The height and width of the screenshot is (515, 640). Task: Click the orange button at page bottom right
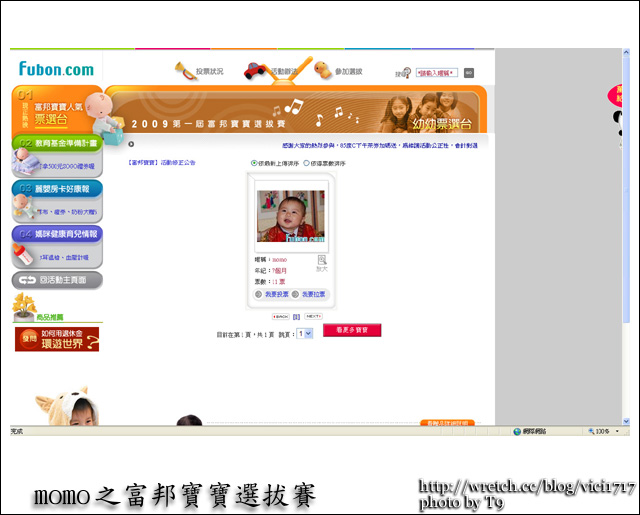[447, 423]
